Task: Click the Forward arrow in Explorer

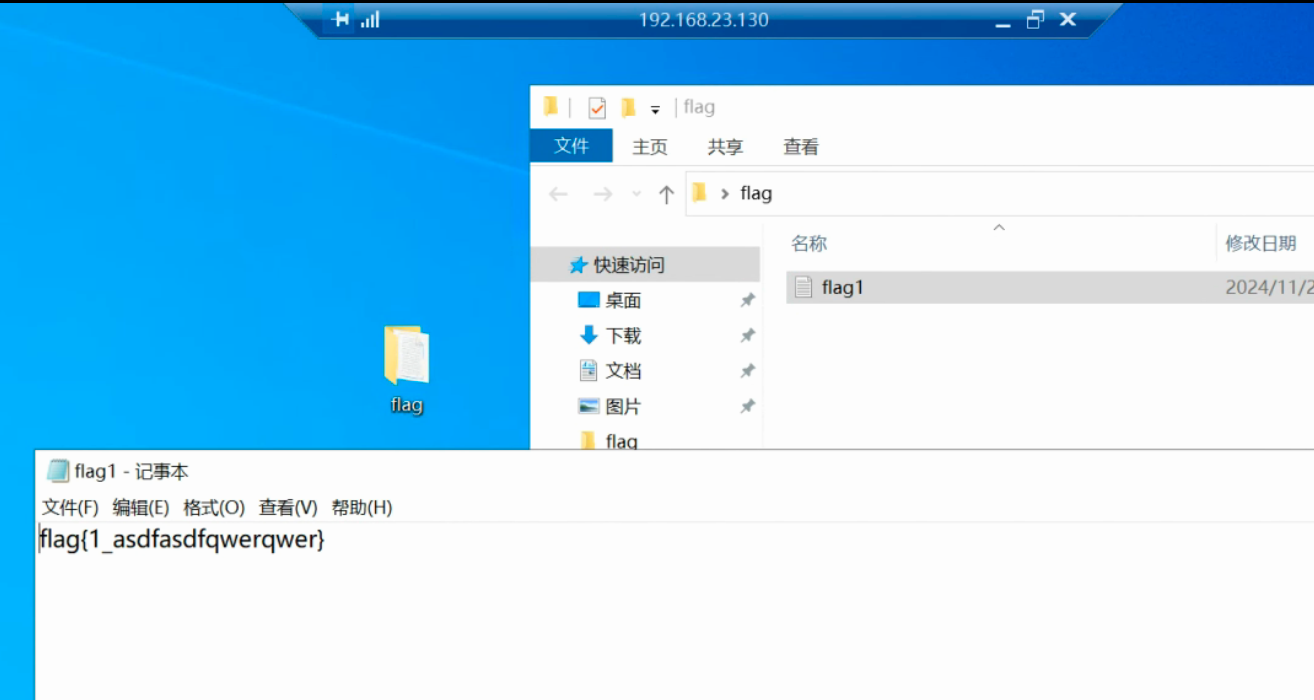Action: coord(602,194)
